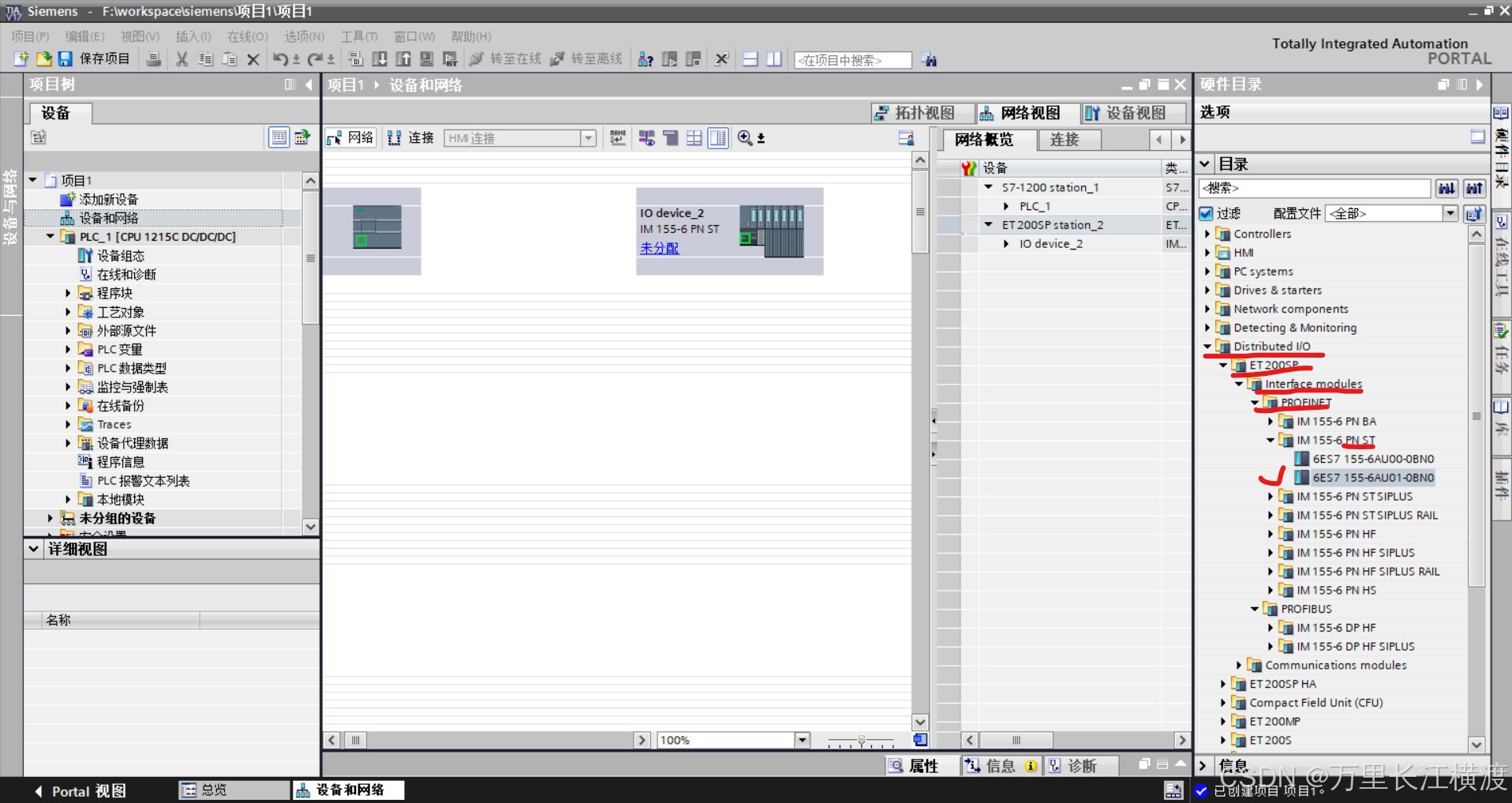
Task: Open the HMI连接 connection type dropdown
Action: (588, 138)
